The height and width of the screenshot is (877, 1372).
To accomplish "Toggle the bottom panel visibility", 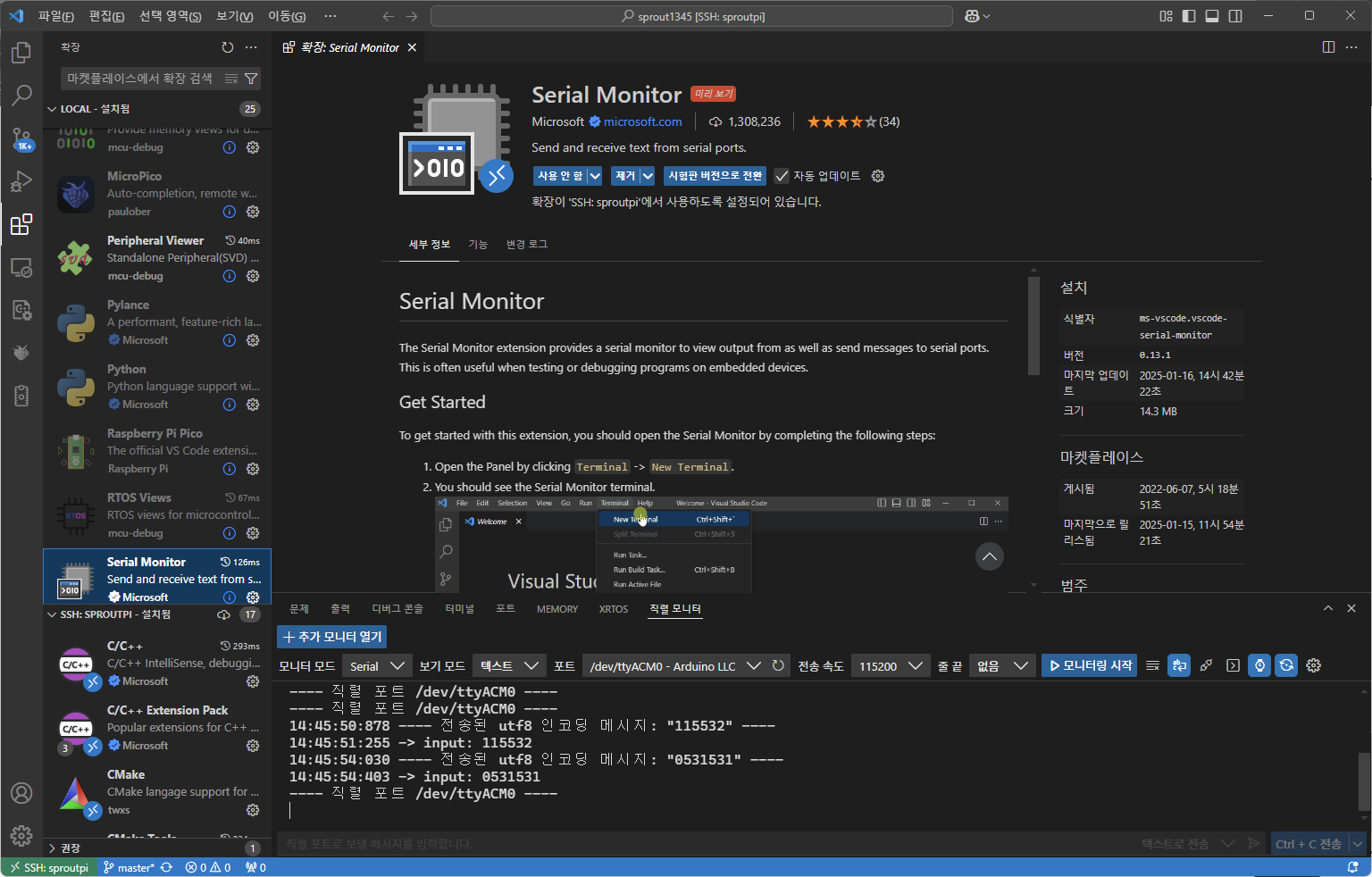I will [1212, 16].
